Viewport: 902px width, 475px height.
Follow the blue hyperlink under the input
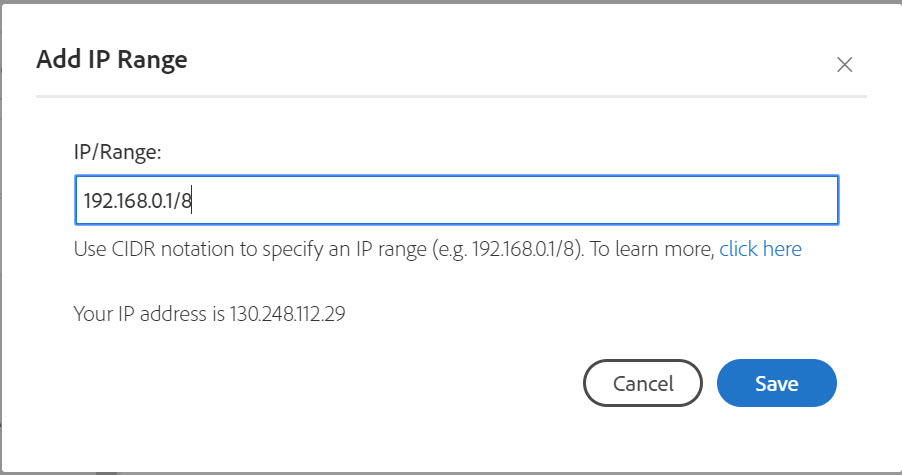point(760,249)
